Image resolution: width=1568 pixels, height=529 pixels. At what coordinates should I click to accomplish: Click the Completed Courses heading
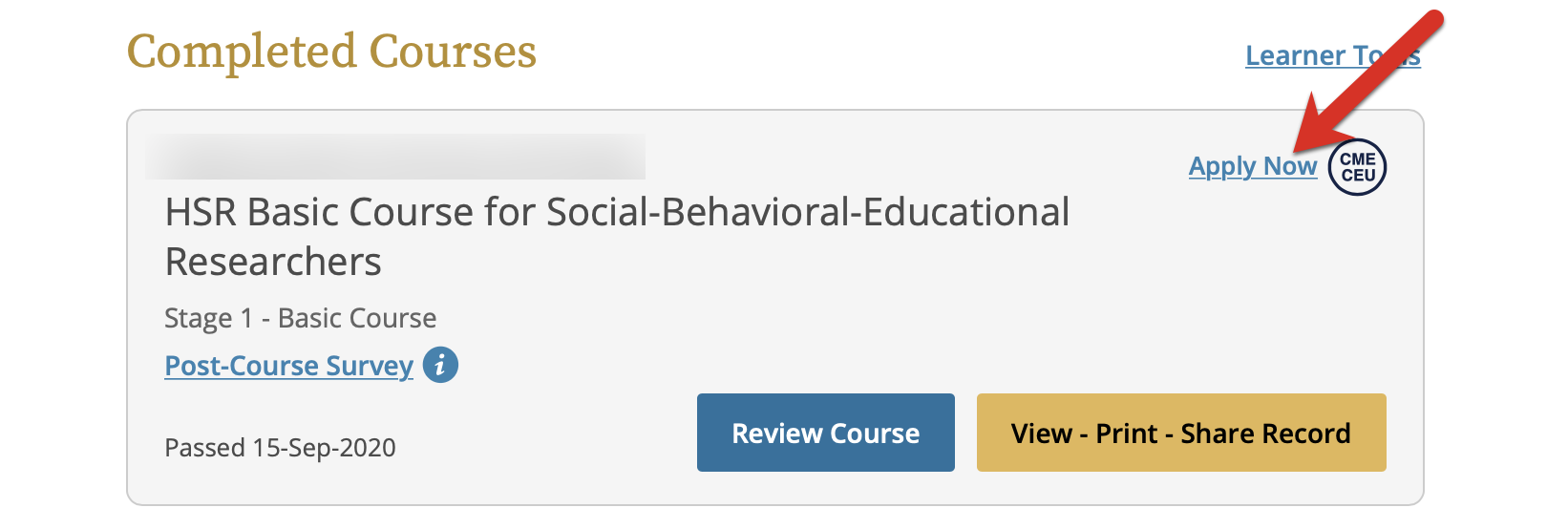click(331, 52)
